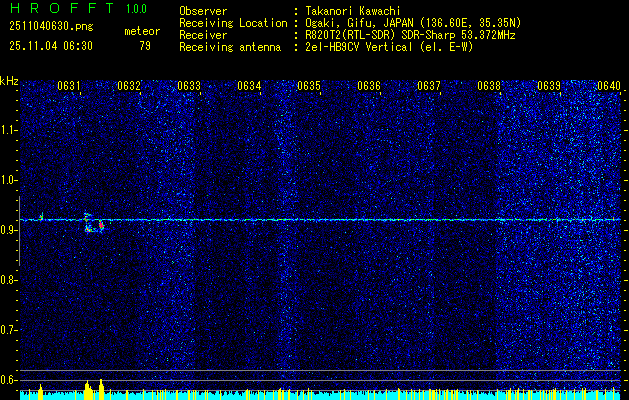629x400 pixels.
Task: Click time marker 0639
Action: (549, 86)
